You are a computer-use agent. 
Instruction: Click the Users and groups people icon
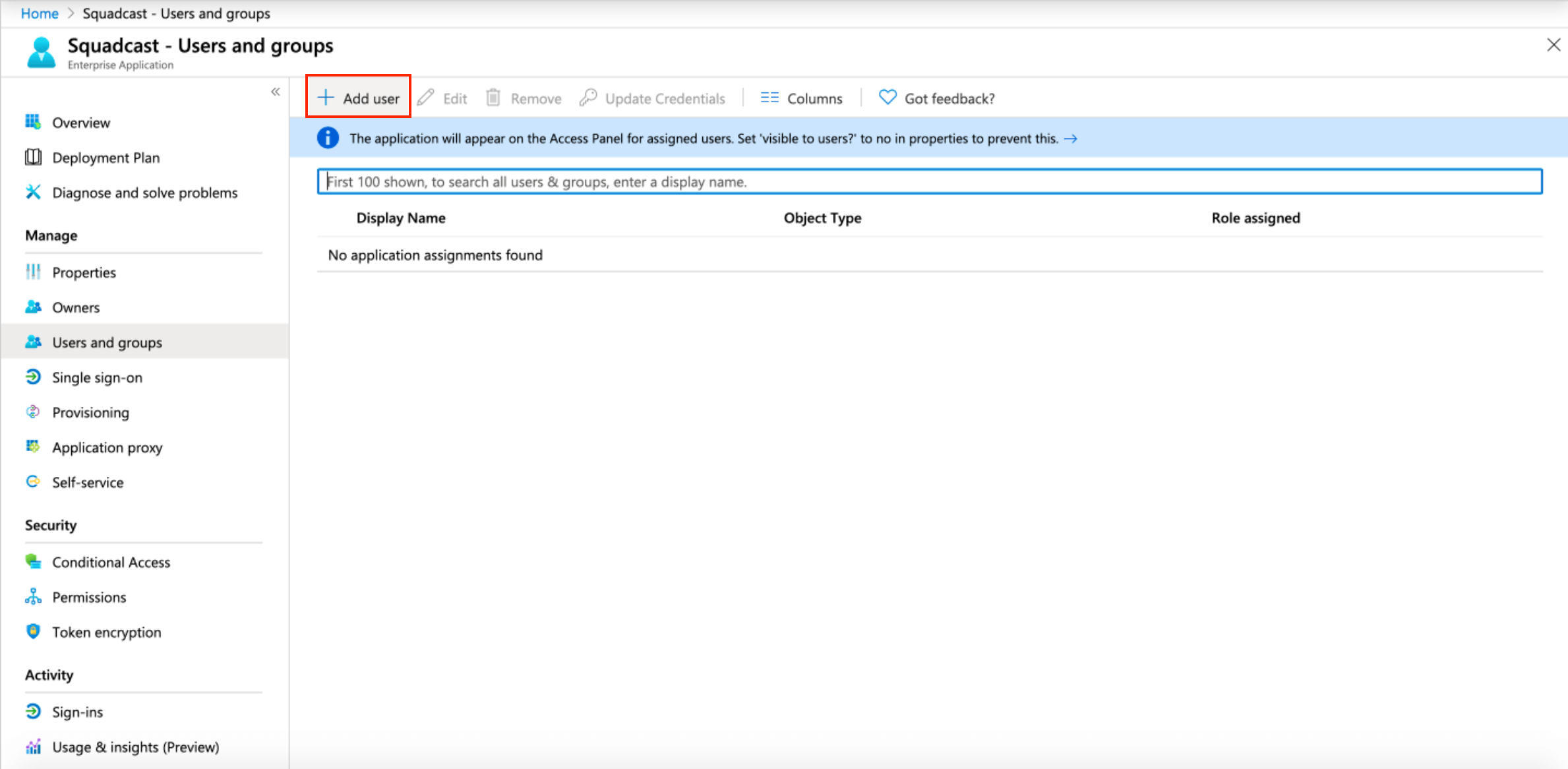pos(33,342)
